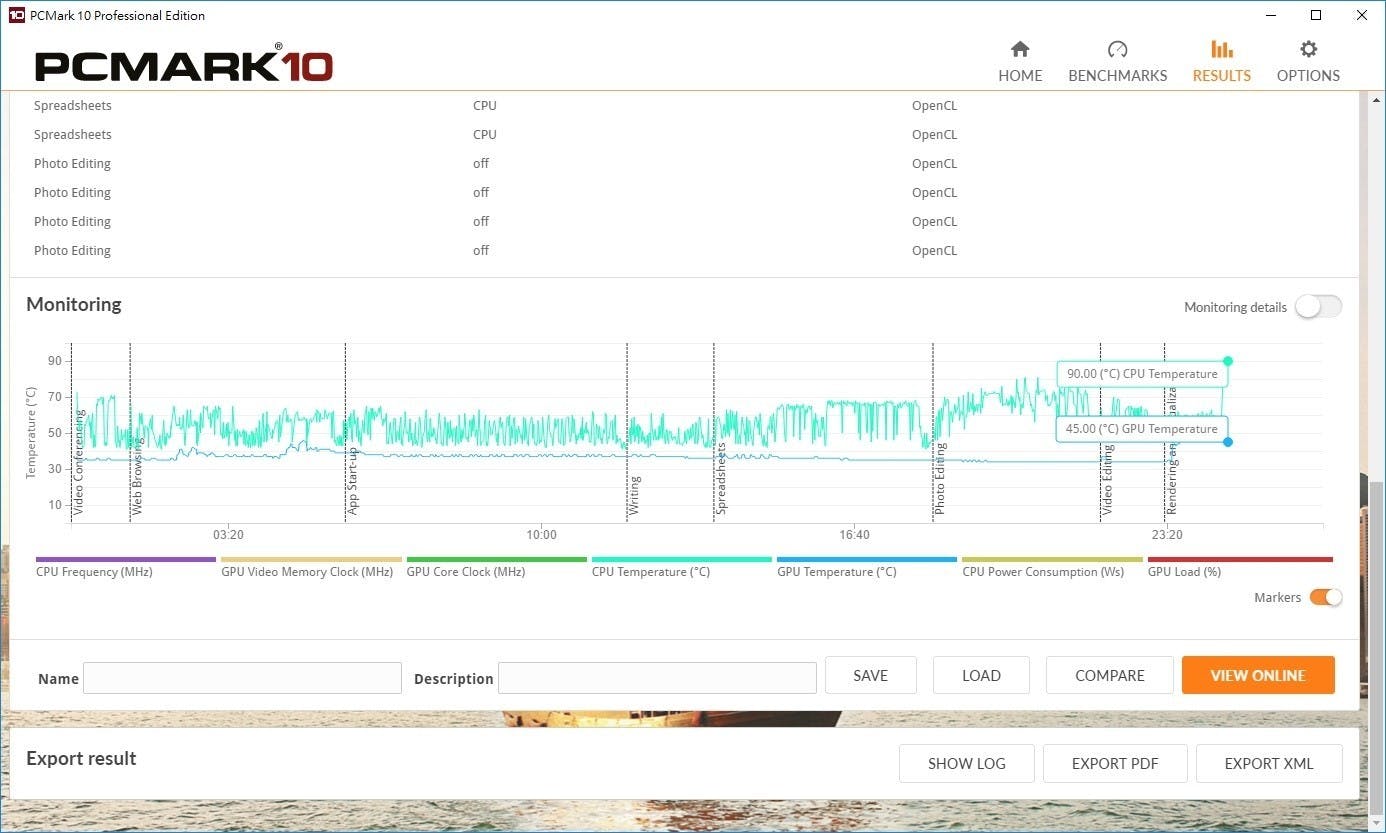Viewport: 1386px width, 833px height.
Task: Click the View Online button
Action: 1257,675
